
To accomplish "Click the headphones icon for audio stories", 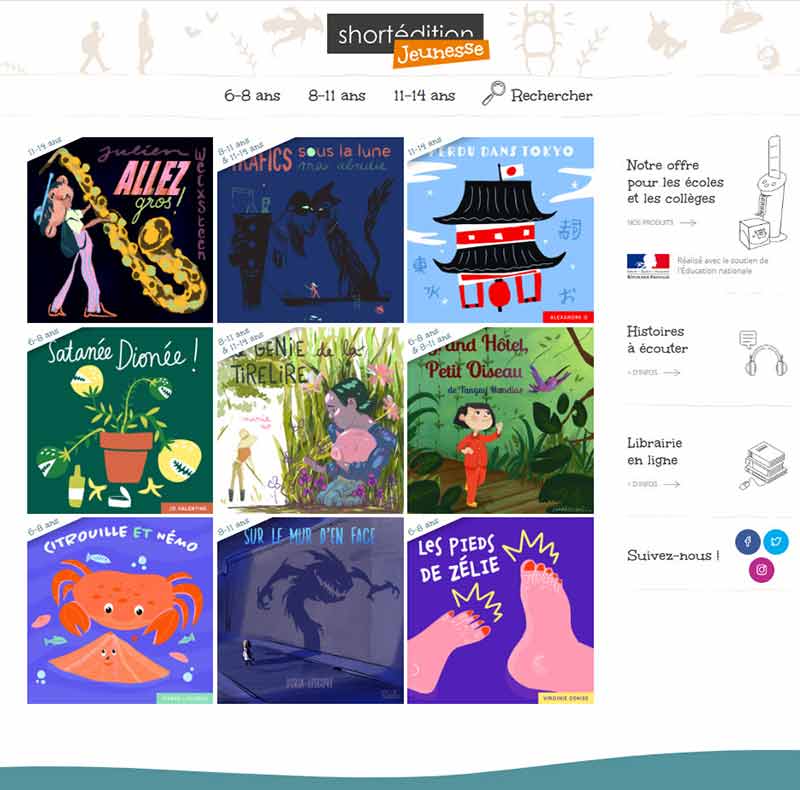I will tap(763, 353).
